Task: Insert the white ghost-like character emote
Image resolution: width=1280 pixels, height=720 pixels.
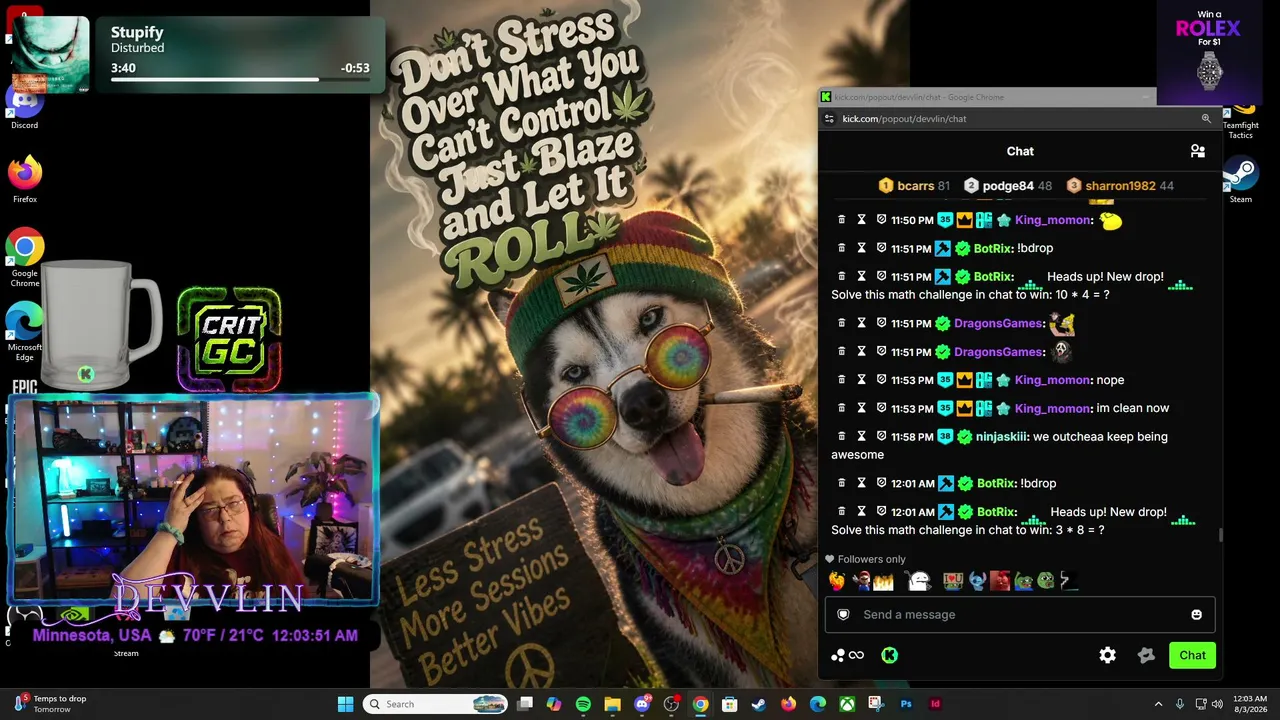Action: point(918,581)
